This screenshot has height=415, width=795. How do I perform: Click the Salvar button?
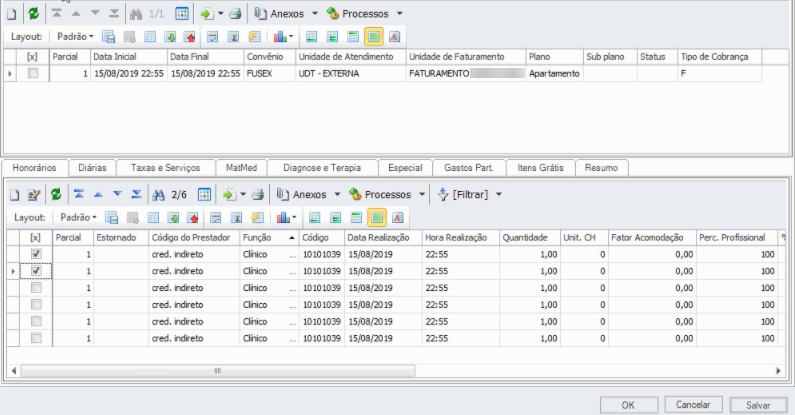click(758, 405)
